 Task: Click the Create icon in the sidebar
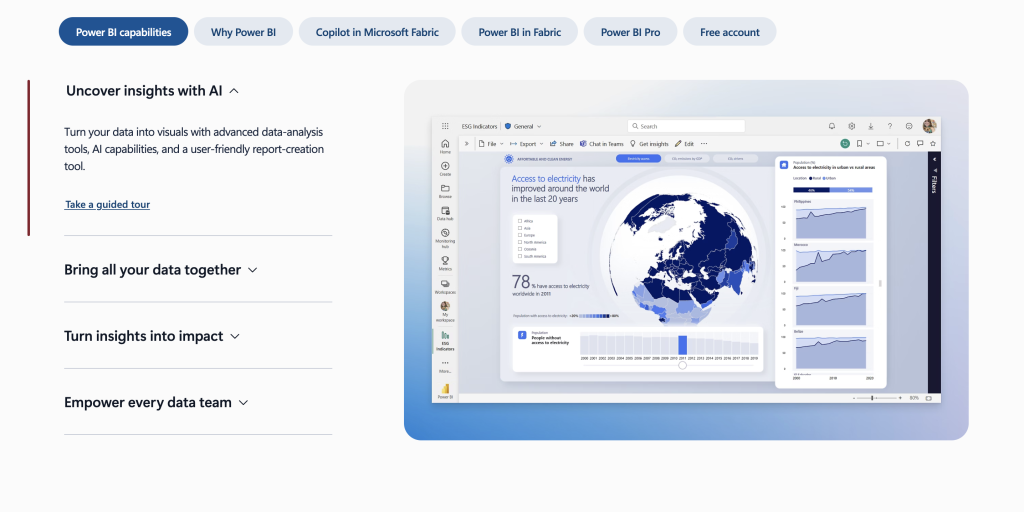click(x=445, y=167)
